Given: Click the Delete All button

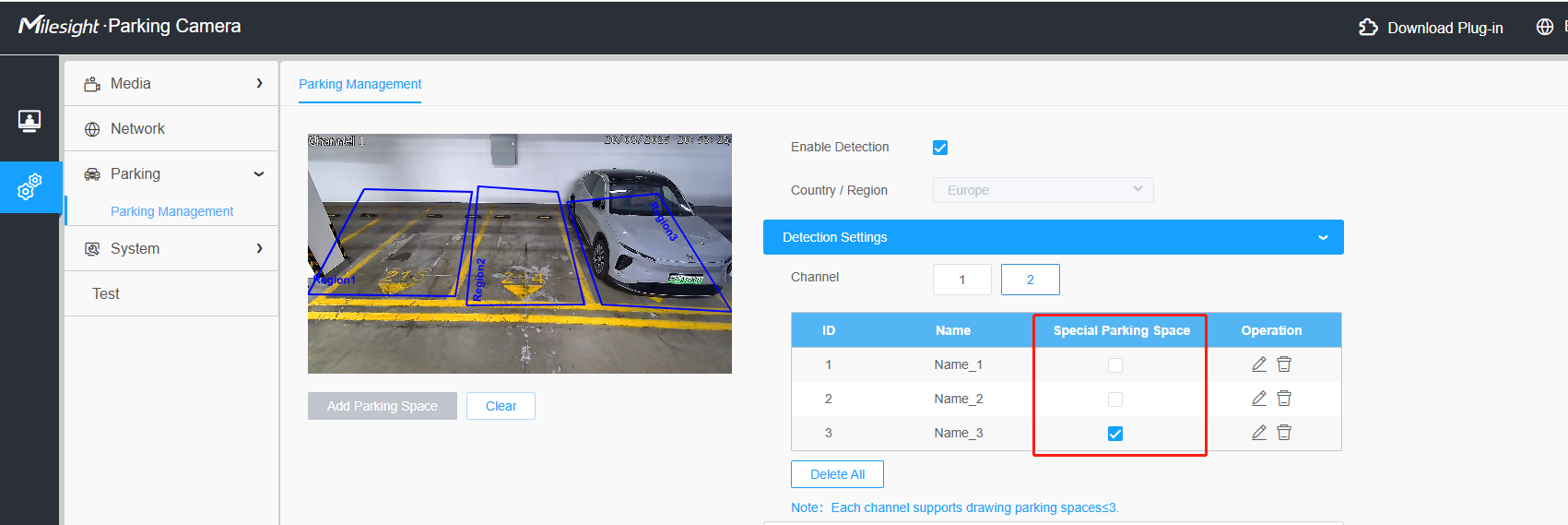Looking at the screenshot, I should point(837,474).
